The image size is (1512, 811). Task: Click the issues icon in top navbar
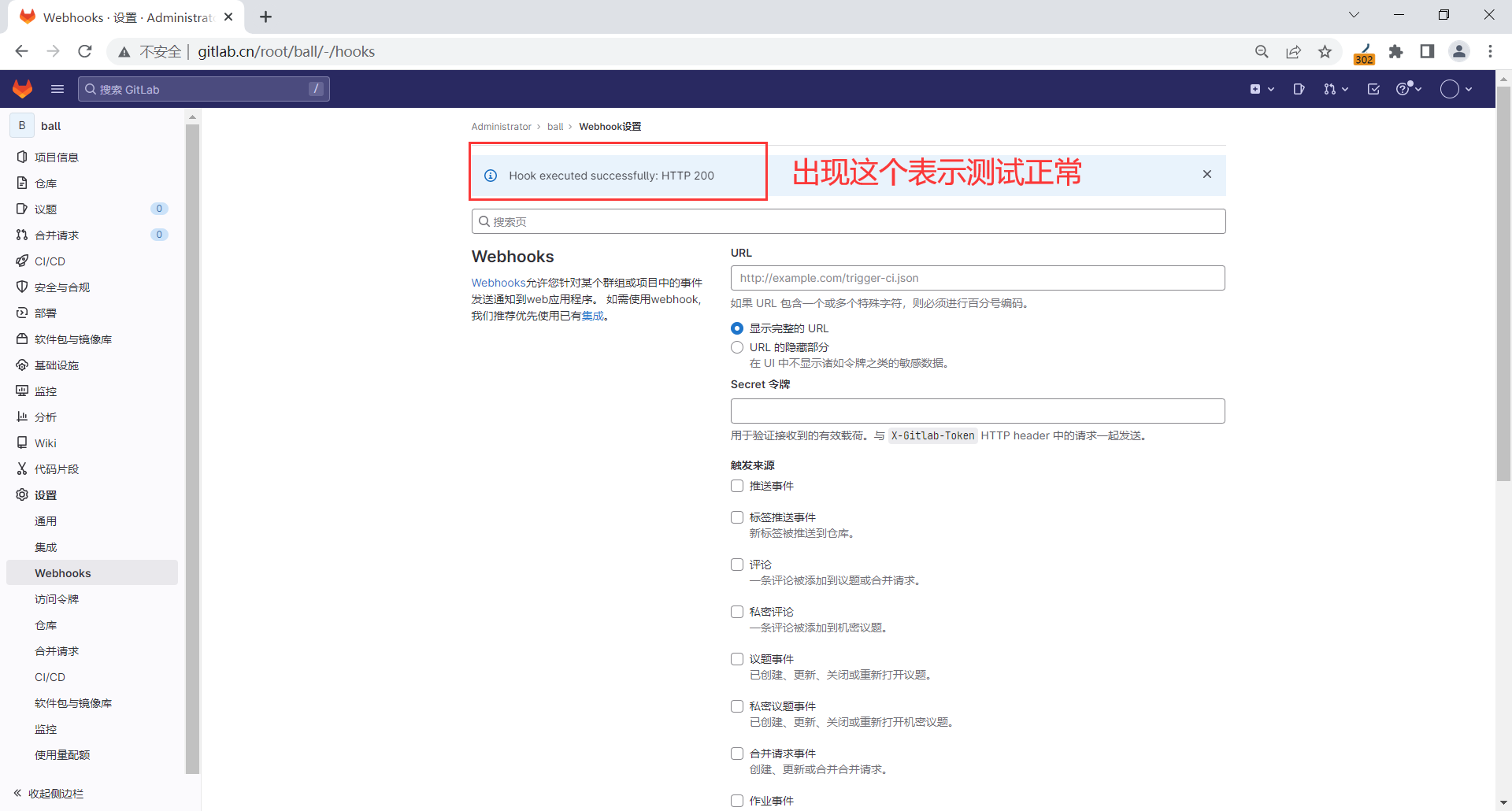coord(1299,89)
